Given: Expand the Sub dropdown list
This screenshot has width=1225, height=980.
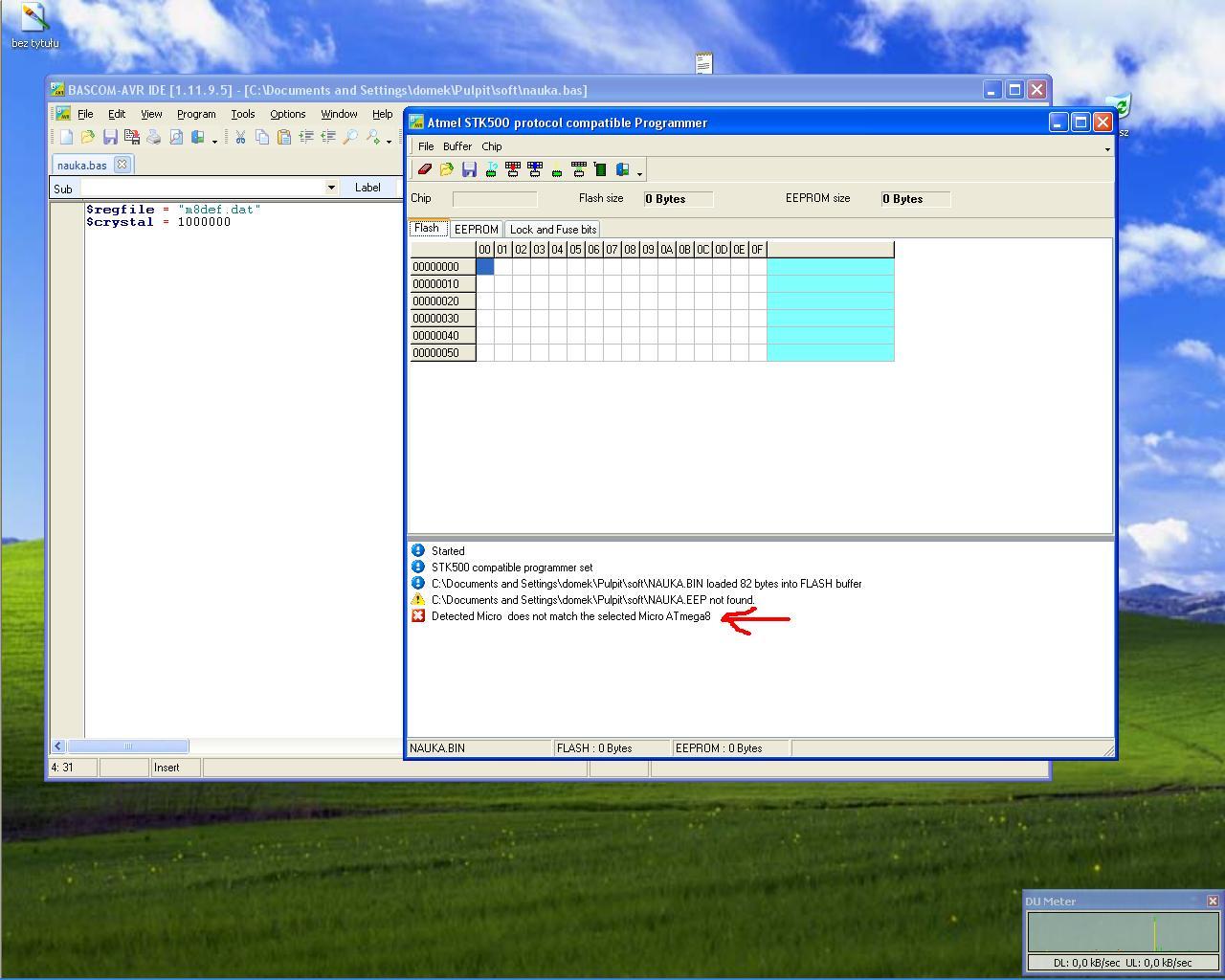Looking at the screenshot, I should pos(331,188).
